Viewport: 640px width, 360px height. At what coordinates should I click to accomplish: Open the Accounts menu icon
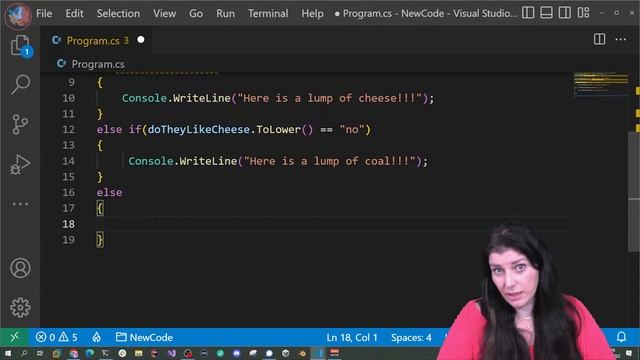[x=20, y=268]
